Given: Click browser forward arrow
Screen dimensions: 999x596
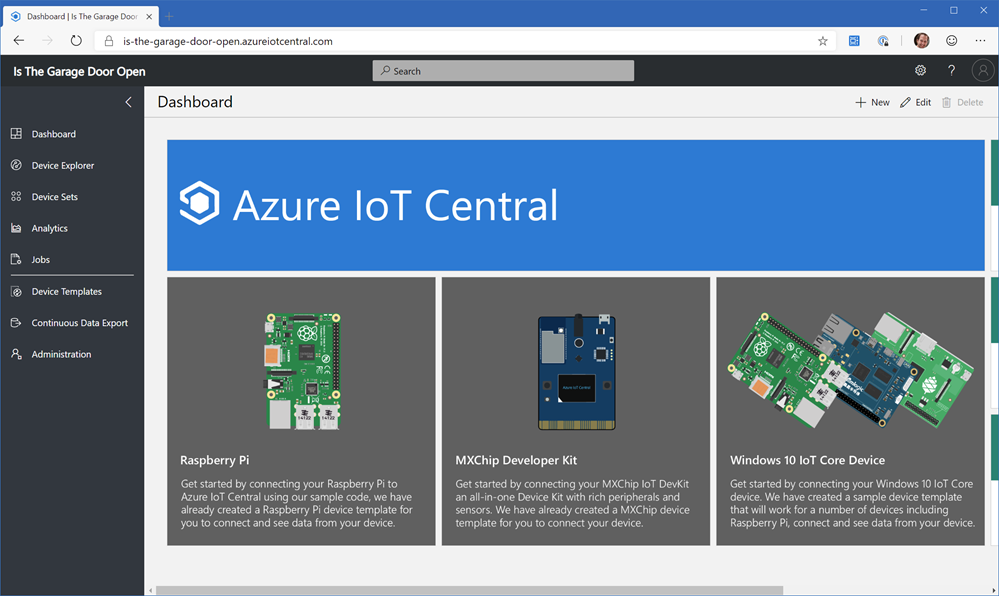Looking at the screenshot, I should pos(47,41).
